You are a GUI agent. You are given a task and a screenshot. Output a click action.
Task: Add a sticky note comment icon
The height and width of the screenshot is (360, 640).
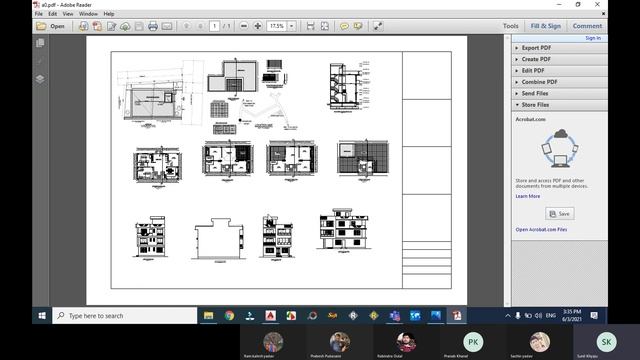(344, 26)
